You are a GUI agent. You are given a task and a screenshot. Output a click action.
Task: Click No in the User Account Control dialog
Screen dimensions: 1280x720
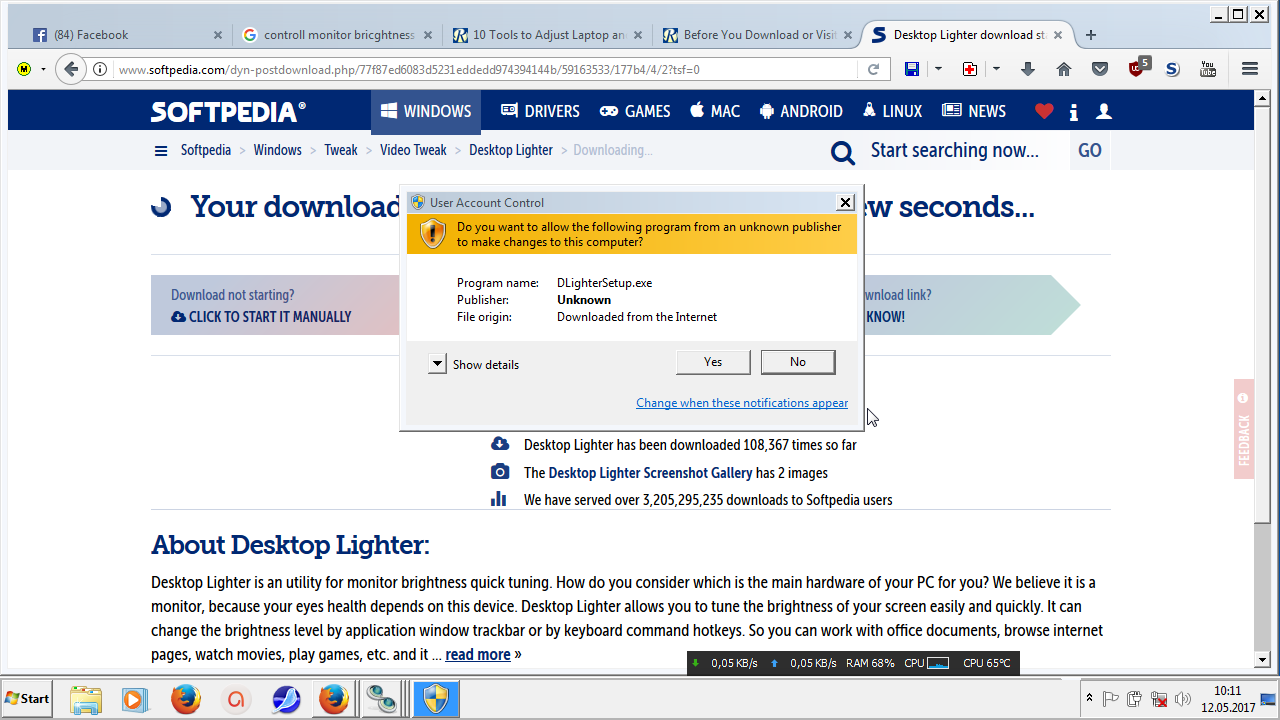[798, 362]
